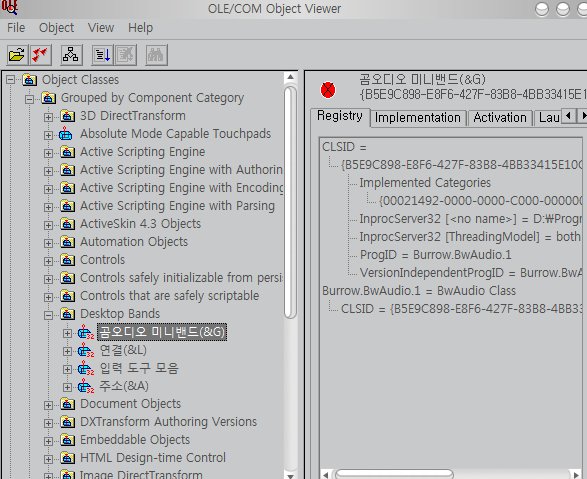Click the OLE app icon in the title bar
This screenshot has width=587, height=479.
click(9, 7)
